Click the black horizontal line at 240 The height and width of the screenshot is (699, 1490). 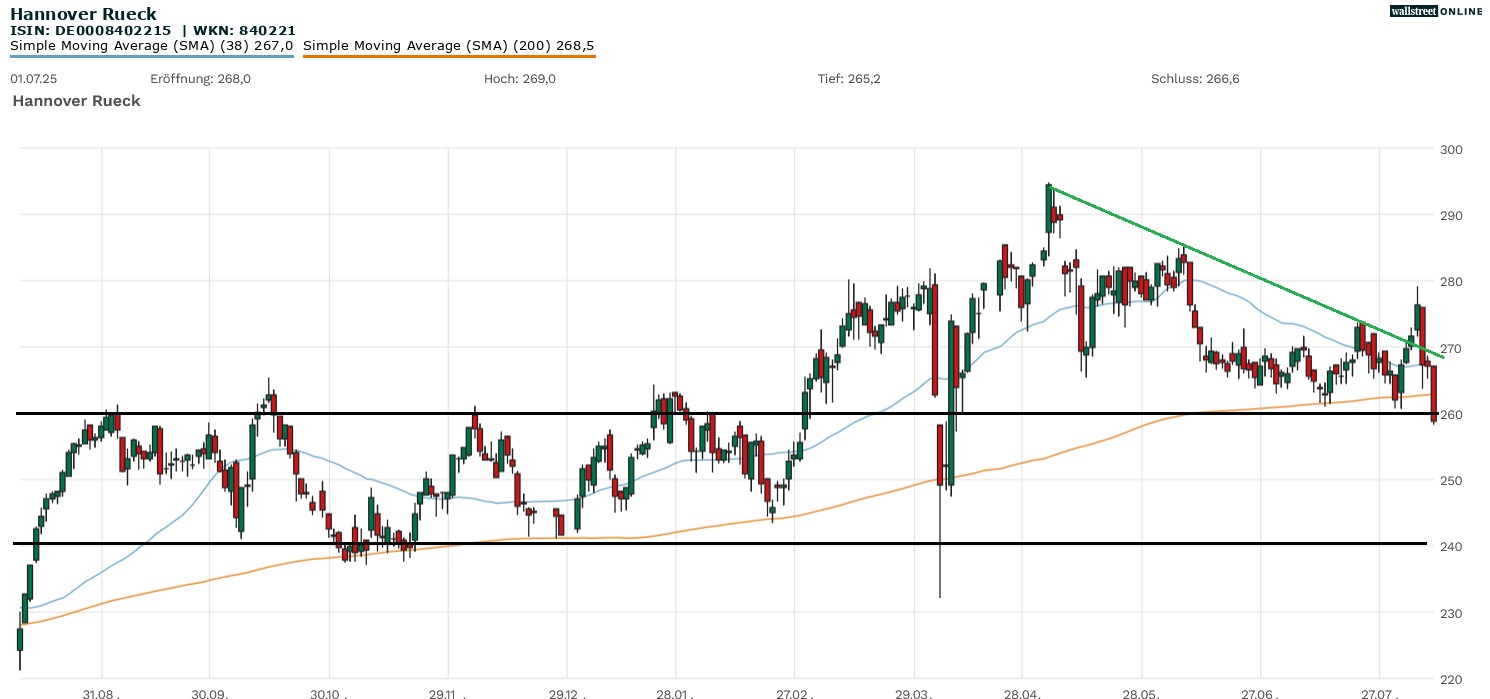(720, 544)
